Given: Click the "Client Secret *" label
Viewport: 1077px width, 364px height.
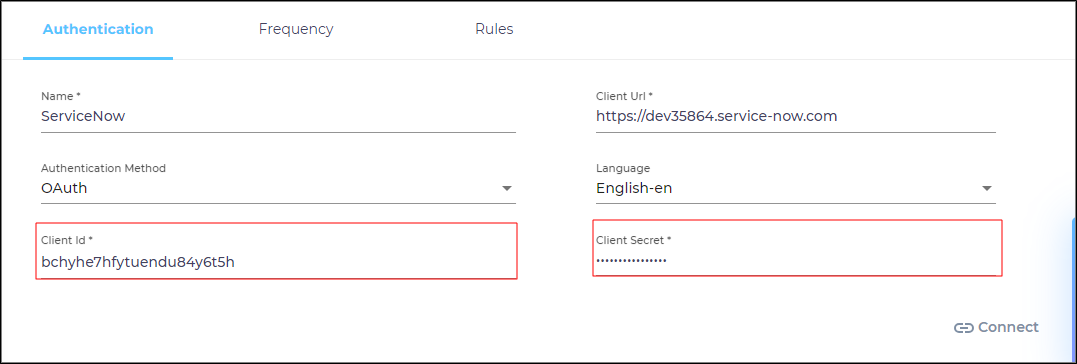Looking at the screenshot, I should [x=633, y=240].
